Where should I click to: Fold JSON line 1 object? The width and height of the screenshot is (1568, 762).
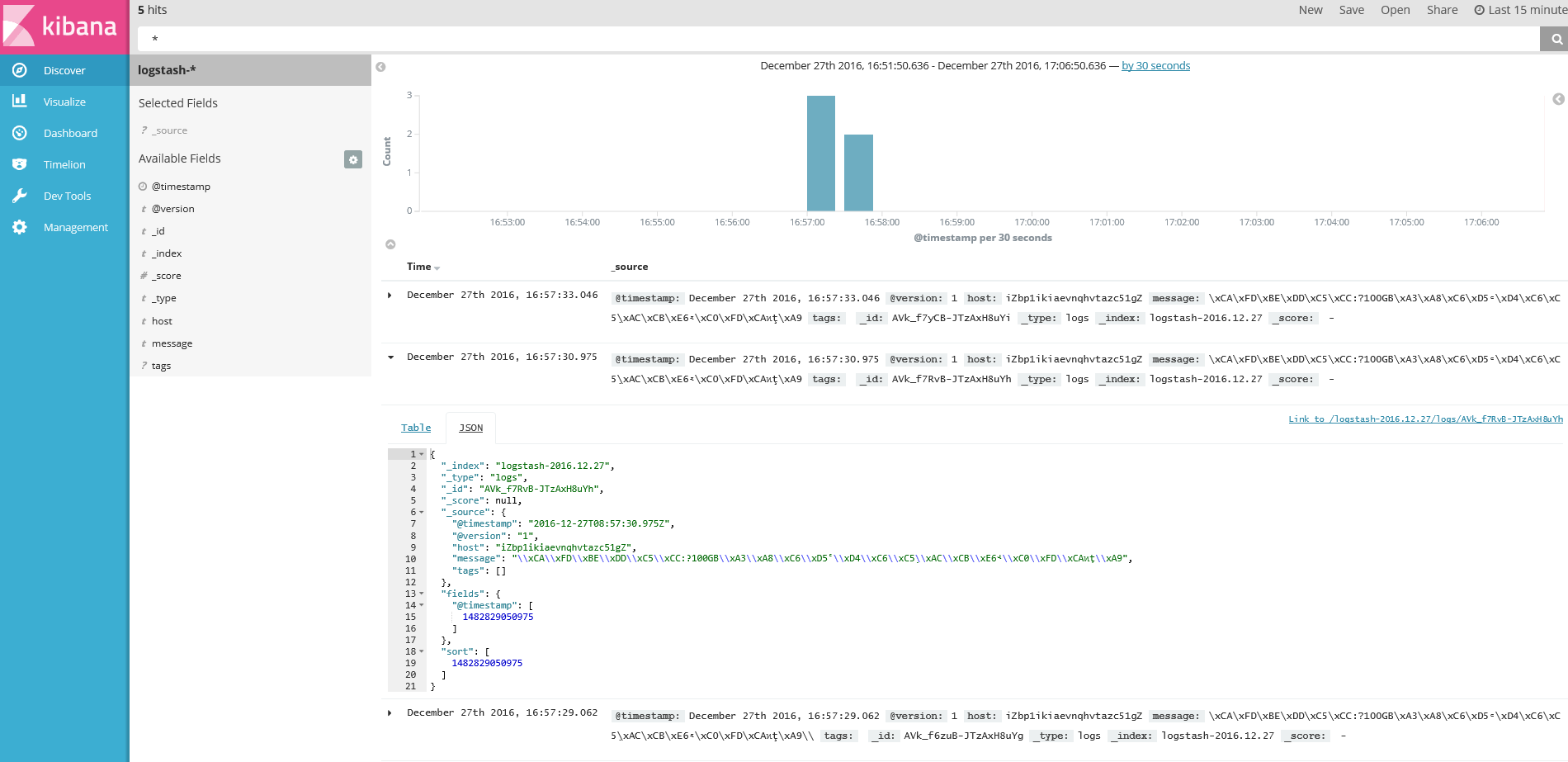pos(422,454)
